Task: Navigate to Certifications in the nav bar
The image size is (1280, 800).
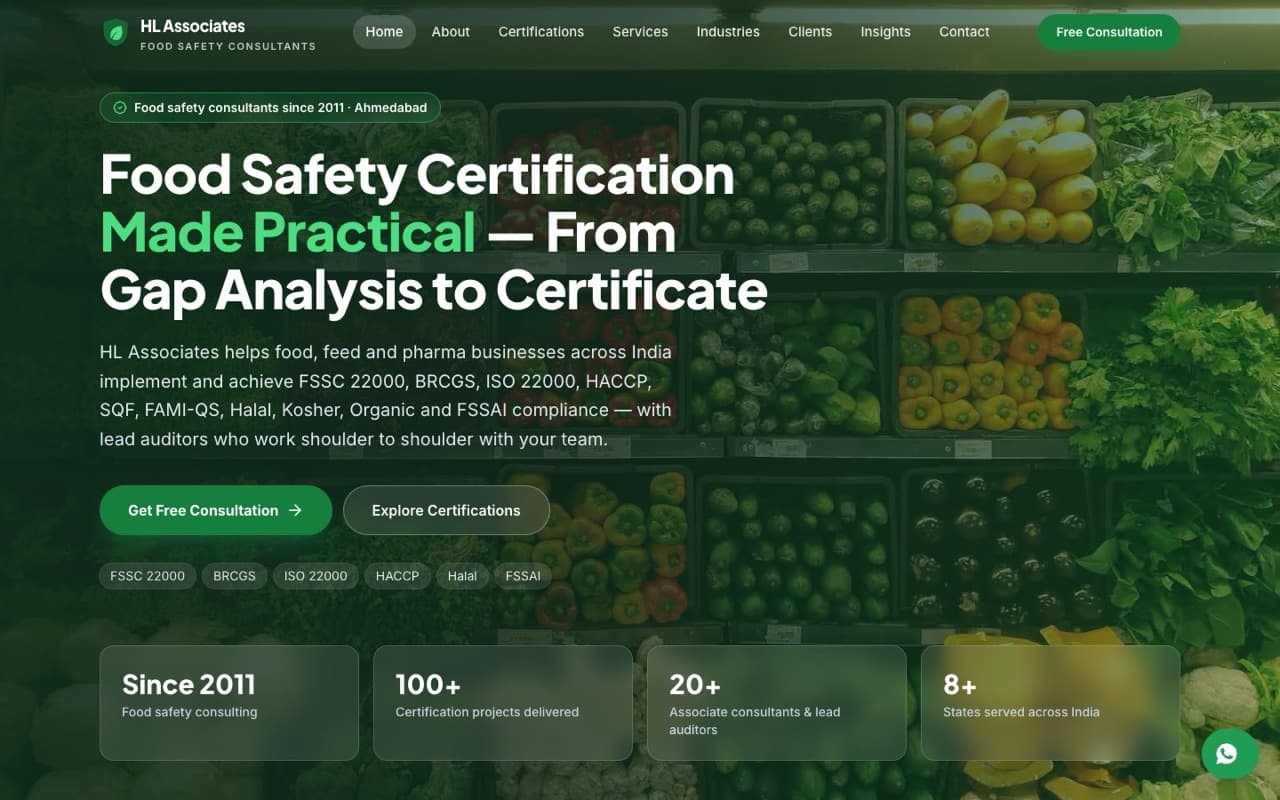Action: point(541,32)
